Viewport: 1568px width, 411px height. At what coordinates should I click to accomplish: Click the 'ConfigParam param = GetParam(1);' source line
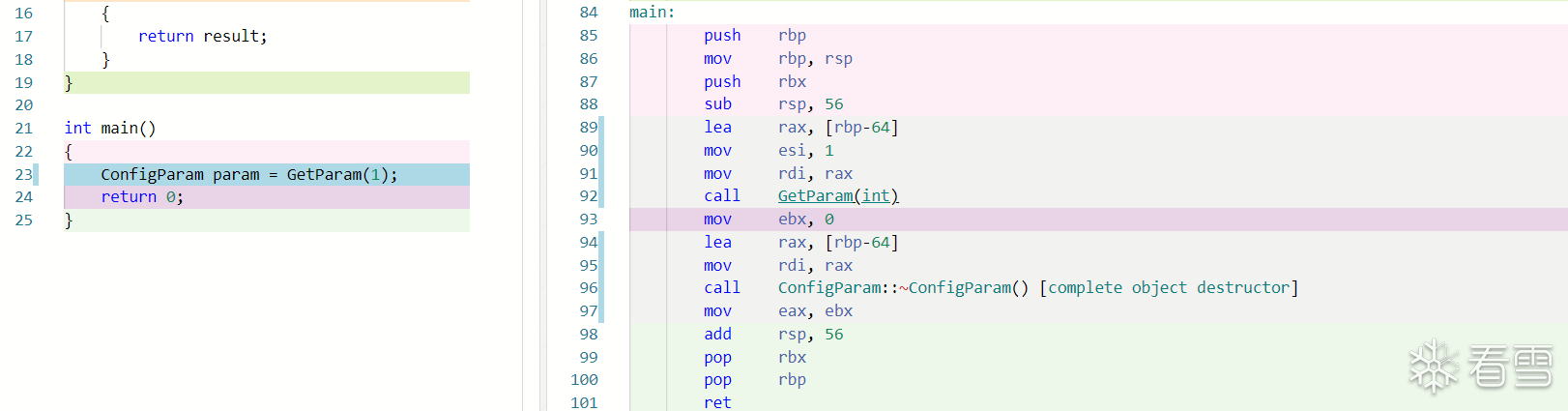pyautogui.click(x=248, y=174)
